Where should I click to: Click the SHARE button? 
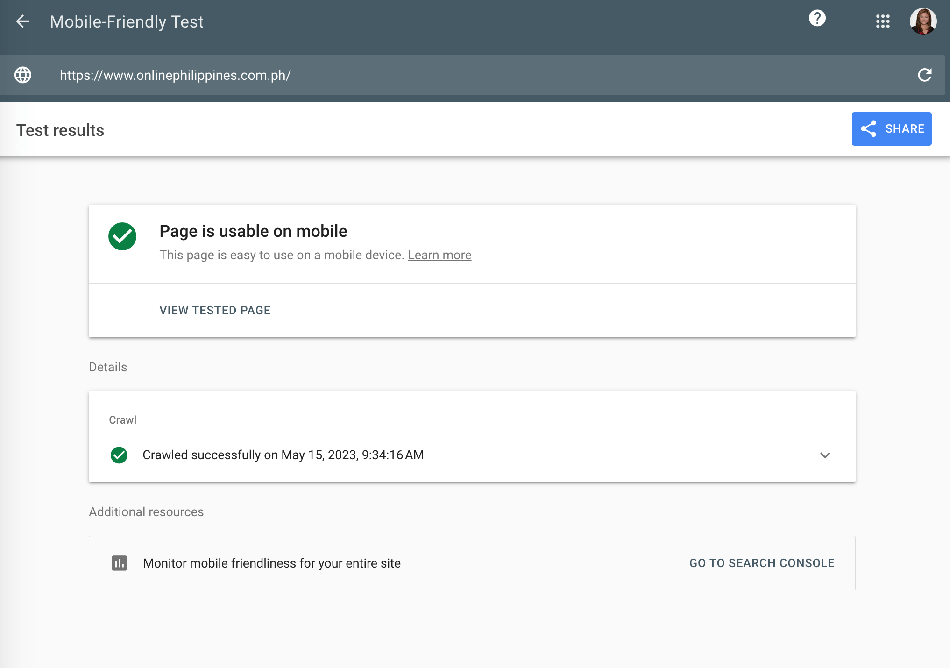tap(891, 128)
